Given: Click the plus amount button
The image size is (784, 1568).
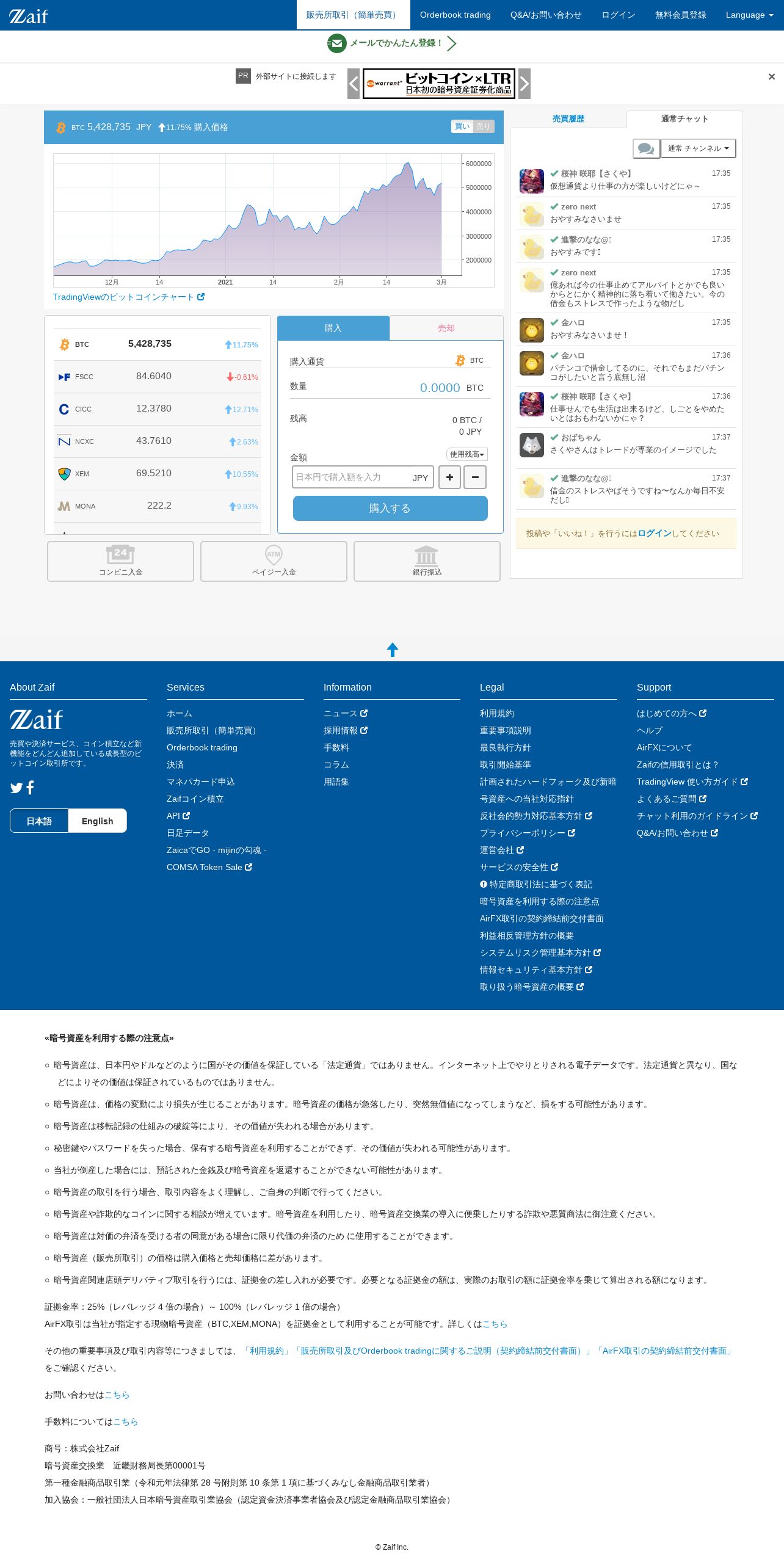Looking at the screenshot, I should pyautogui.click(x=450, y=477).
